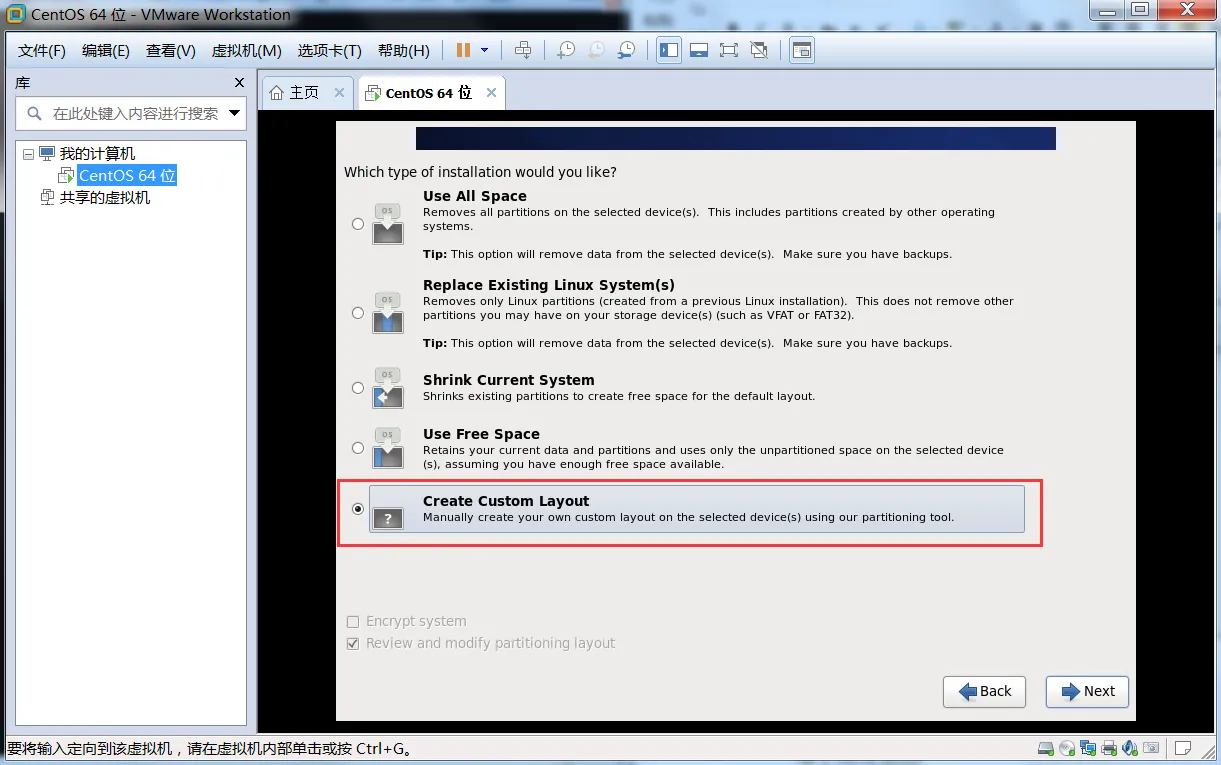
Task: Click the Shrink Current System disk icon
Action: 388,389
